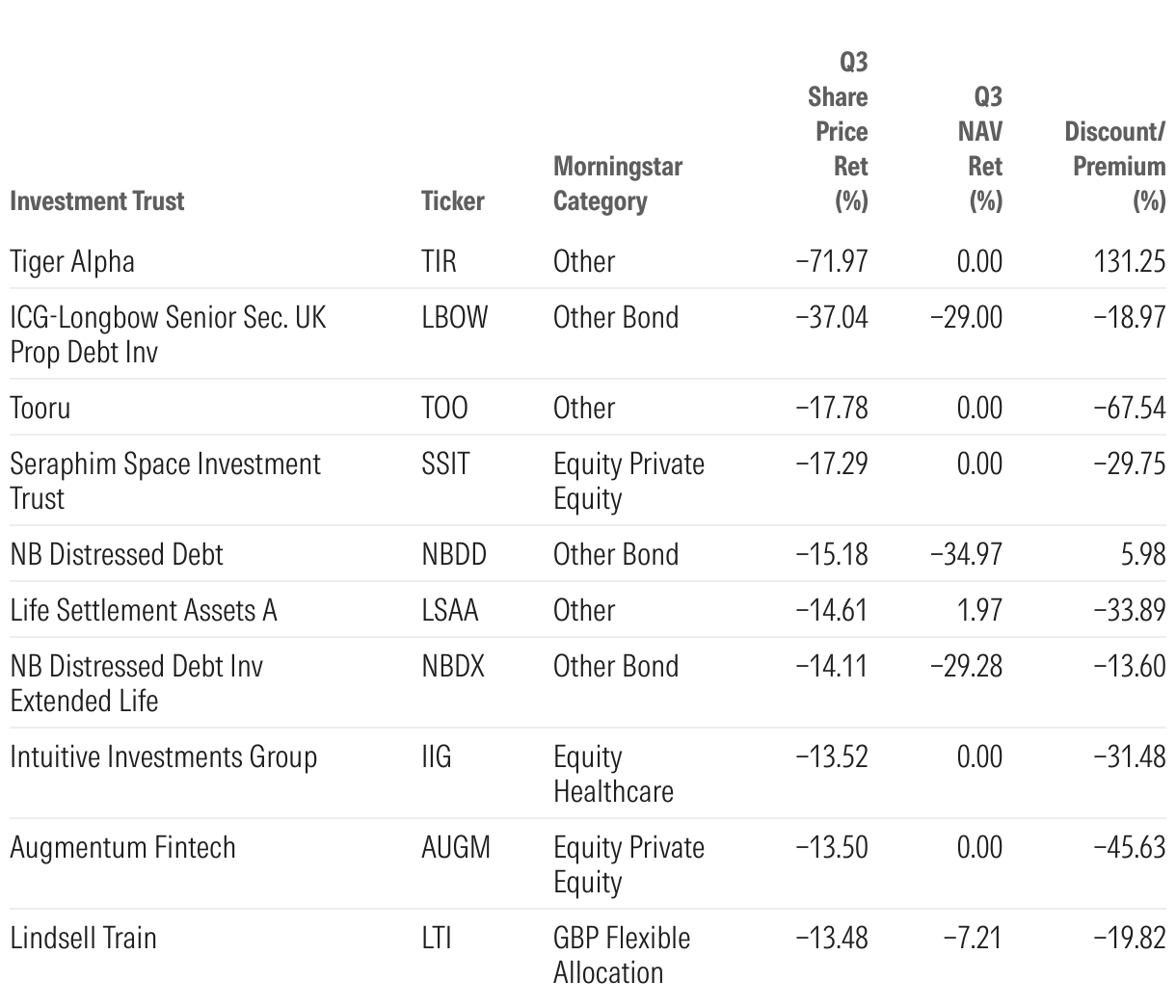The height and width of the screenshot is (1008, 1176).
Task: Sort by Q3 Share Price Ret column
Action: pyautogui.click(x=840, y=132)
